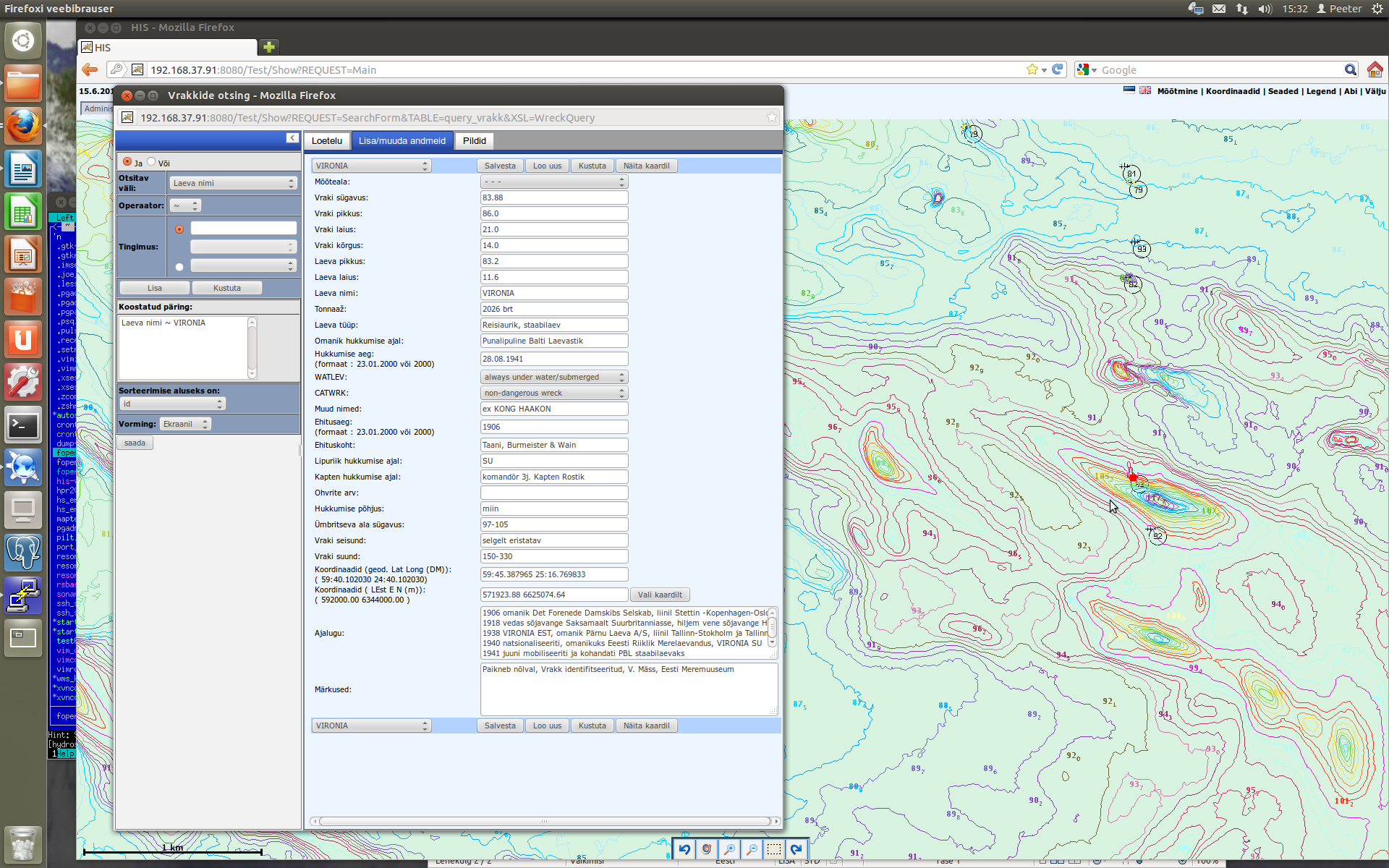This screenshot has width=1389, height=868.
Task: Click the top Salvesta button
Action: tap(500, 166)
